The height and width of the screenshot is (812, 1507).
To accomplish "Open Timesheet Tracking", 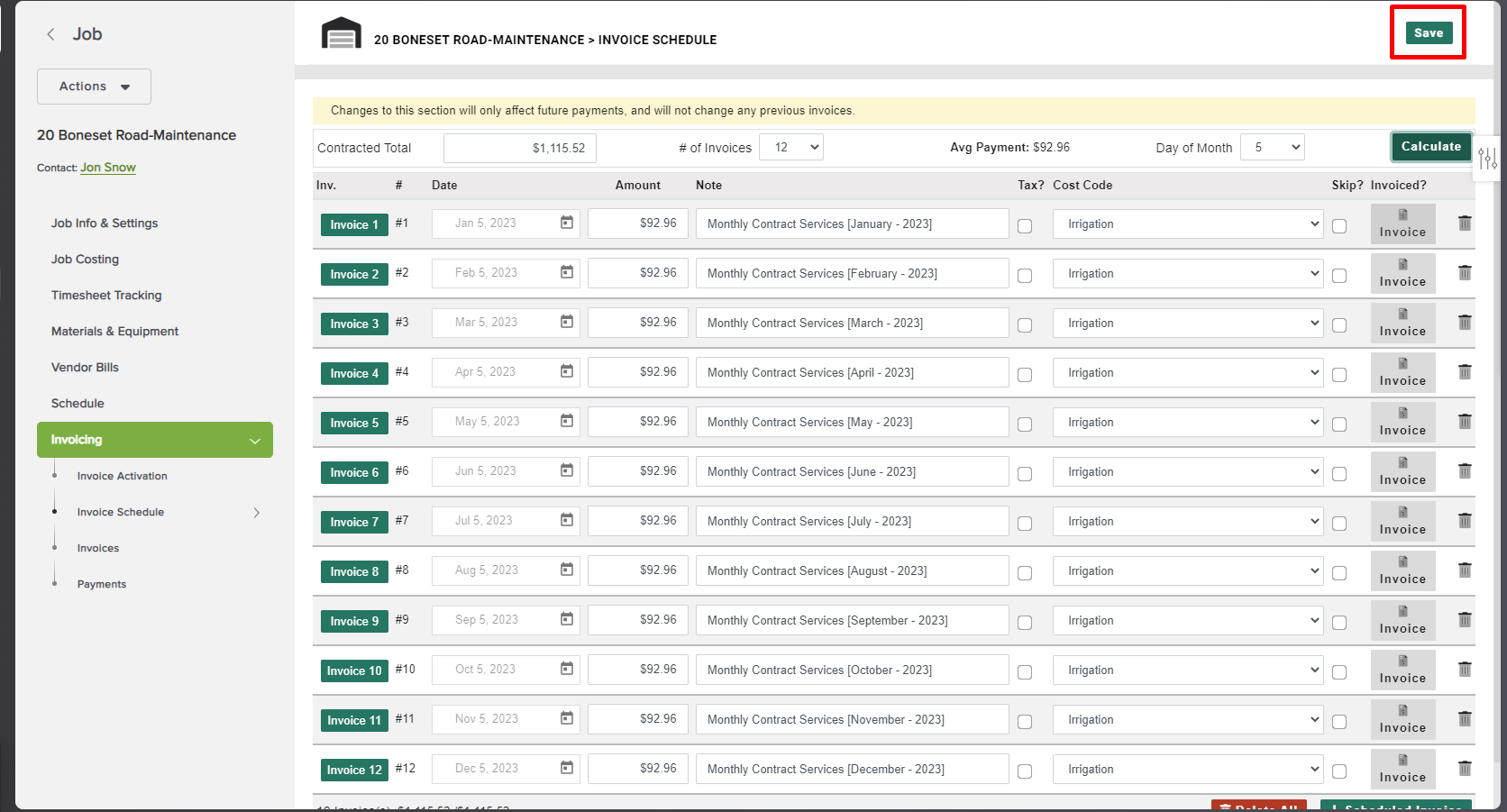I will (106, 295).
